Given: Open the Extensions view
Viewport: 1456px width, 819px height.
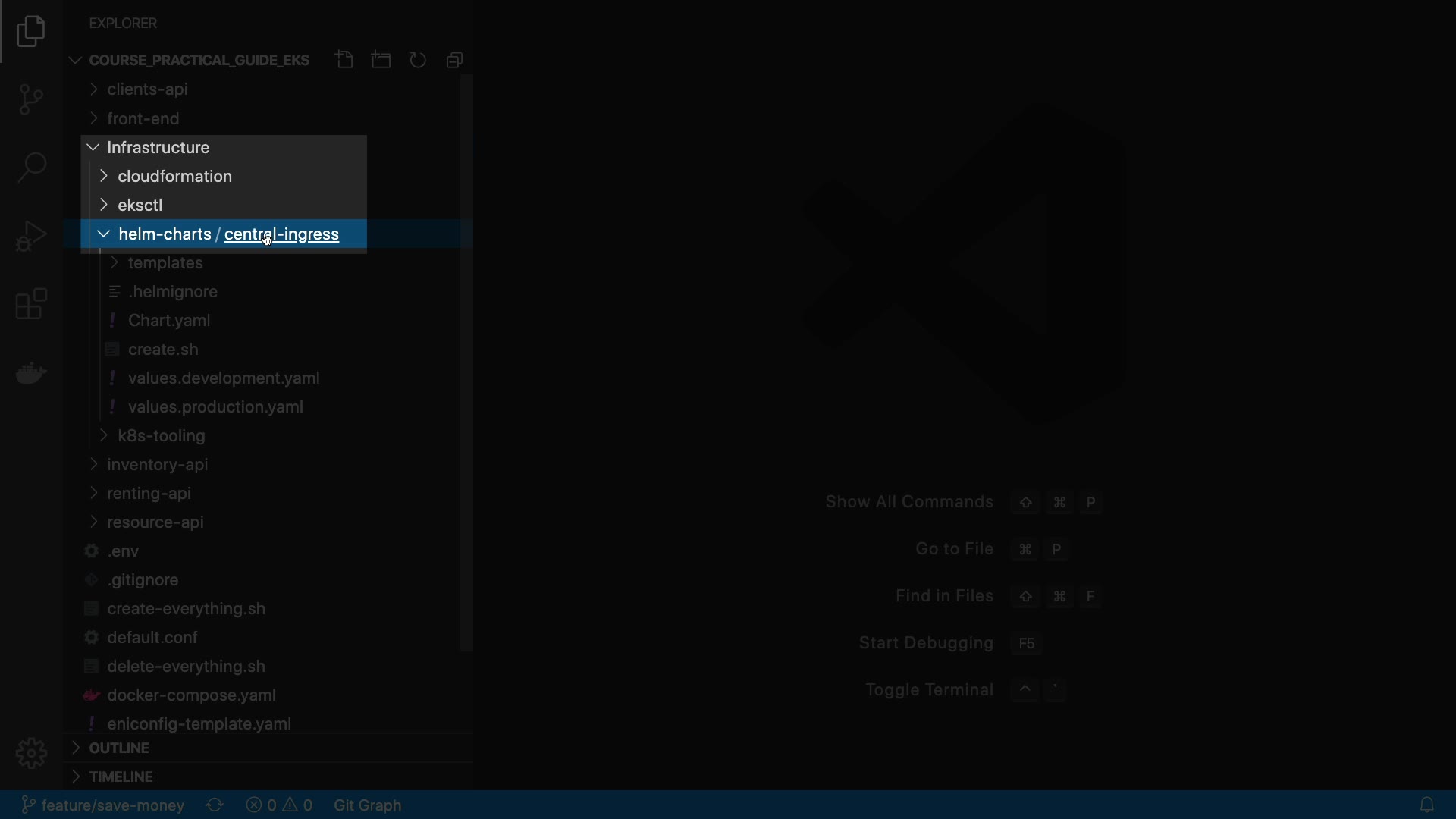Looking at the screenshot, I should click(31, 304).
